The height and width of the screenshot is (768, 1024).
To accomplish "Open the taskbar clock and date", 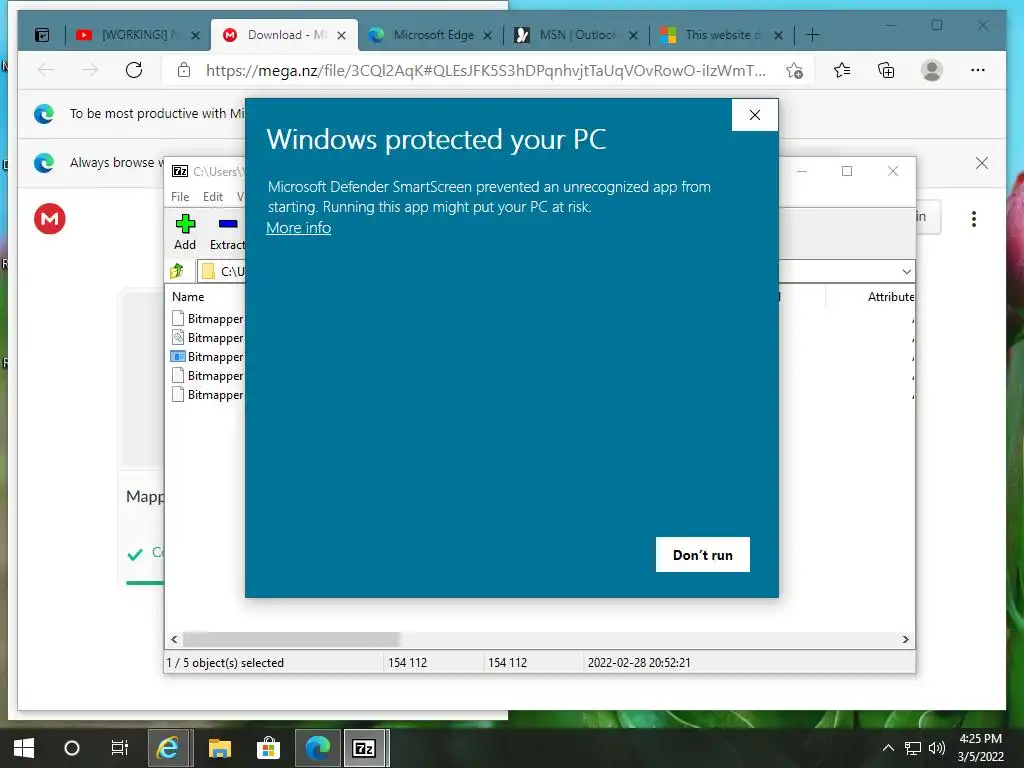I will point(980,748).
